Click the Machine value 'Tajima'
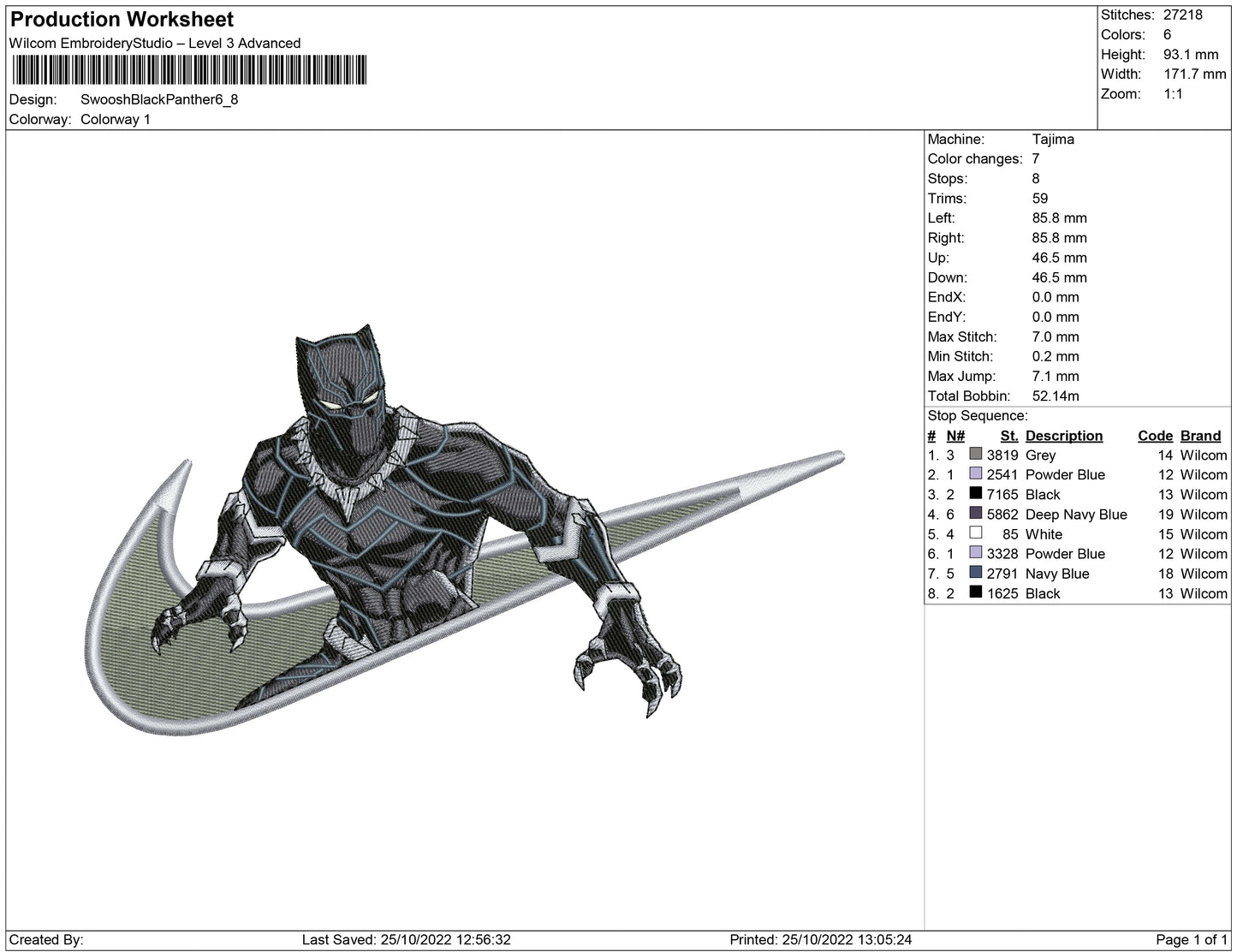 click(x=1053, y=139)
